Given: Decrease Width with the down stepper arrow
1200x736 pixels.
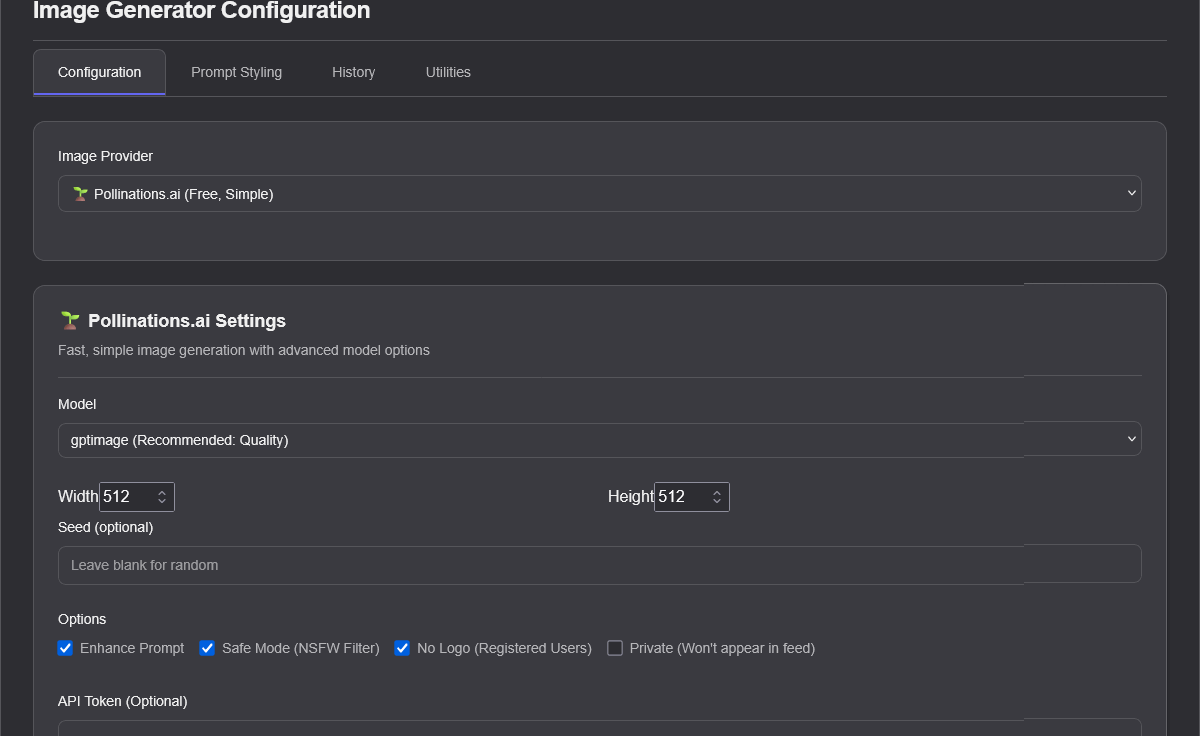Looking at the screenshot, I should pyautogui.click(x=162, y=502).
